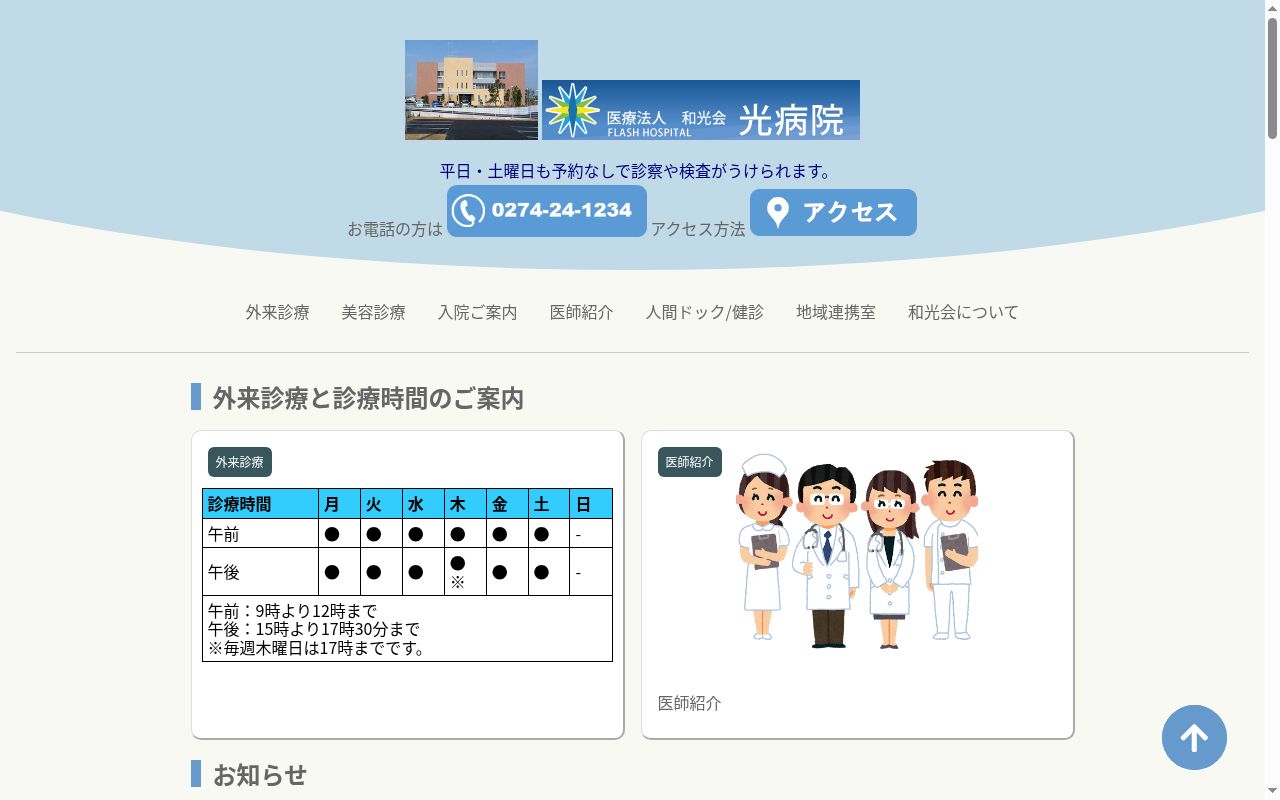Click the 土 column header

(549, 504)
